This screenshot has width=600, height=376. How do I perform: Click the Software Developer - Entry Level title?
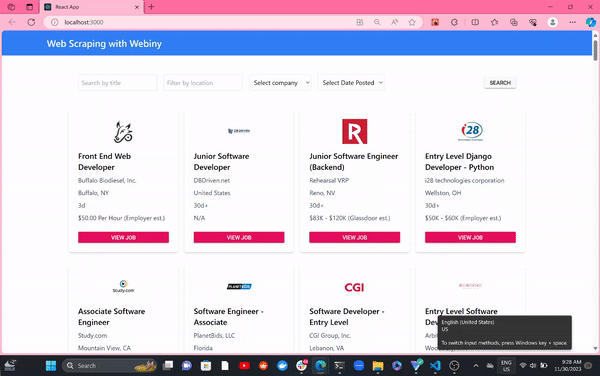point(347,317)
